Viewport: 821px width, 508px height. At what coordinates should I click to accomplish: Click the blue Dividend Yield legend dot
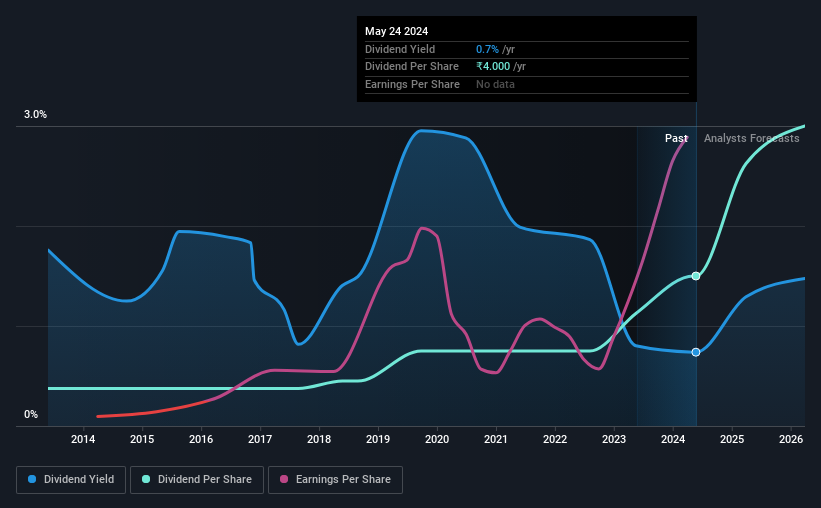point(32,479)
